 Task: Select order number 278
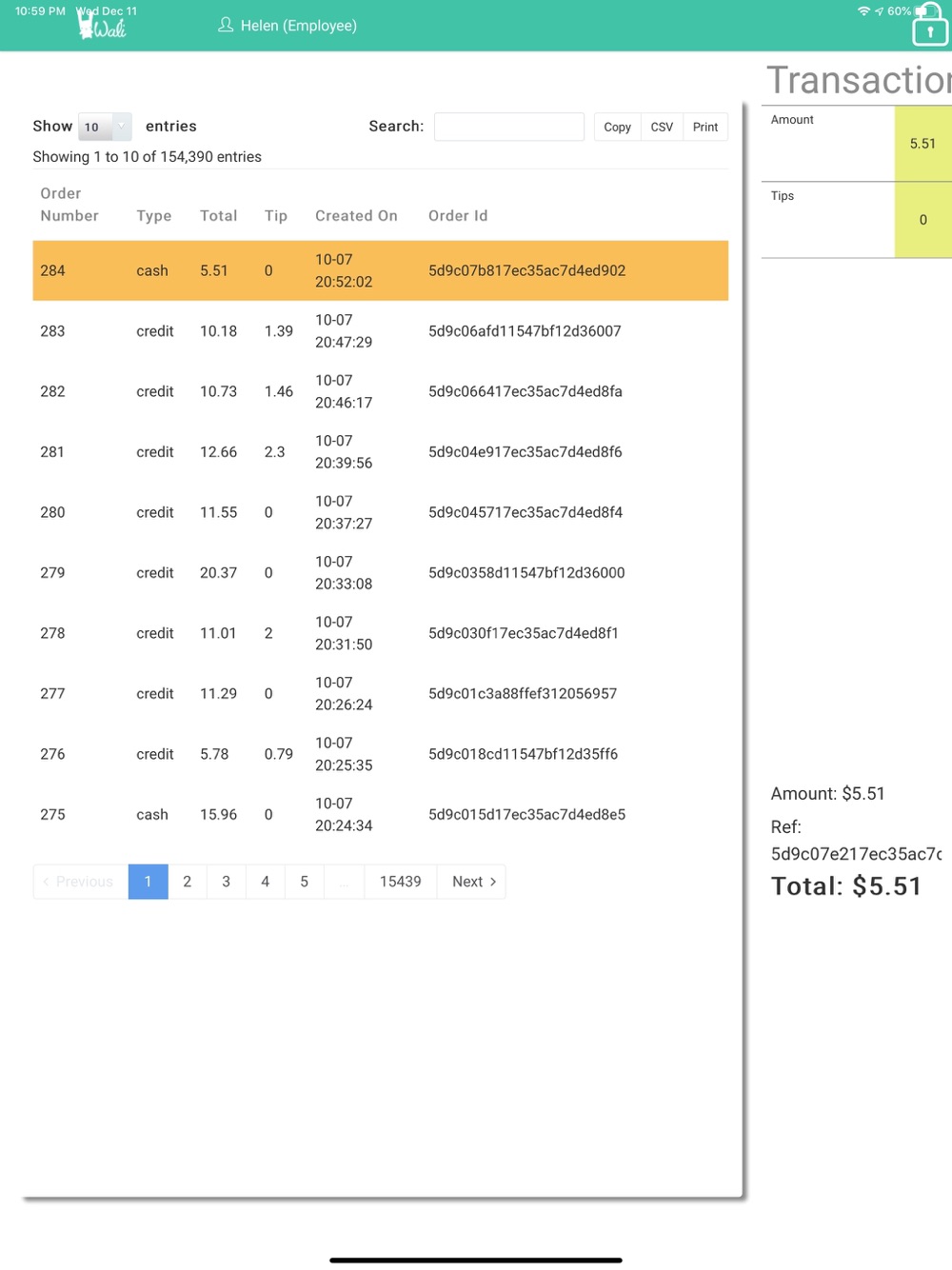pyautogui.click(x=53, y=633)
